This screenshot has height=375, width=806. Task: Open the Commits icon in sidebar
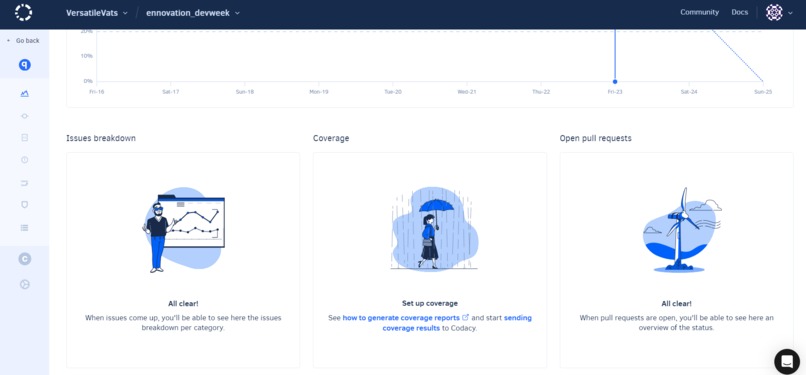(x=25, y=116)
